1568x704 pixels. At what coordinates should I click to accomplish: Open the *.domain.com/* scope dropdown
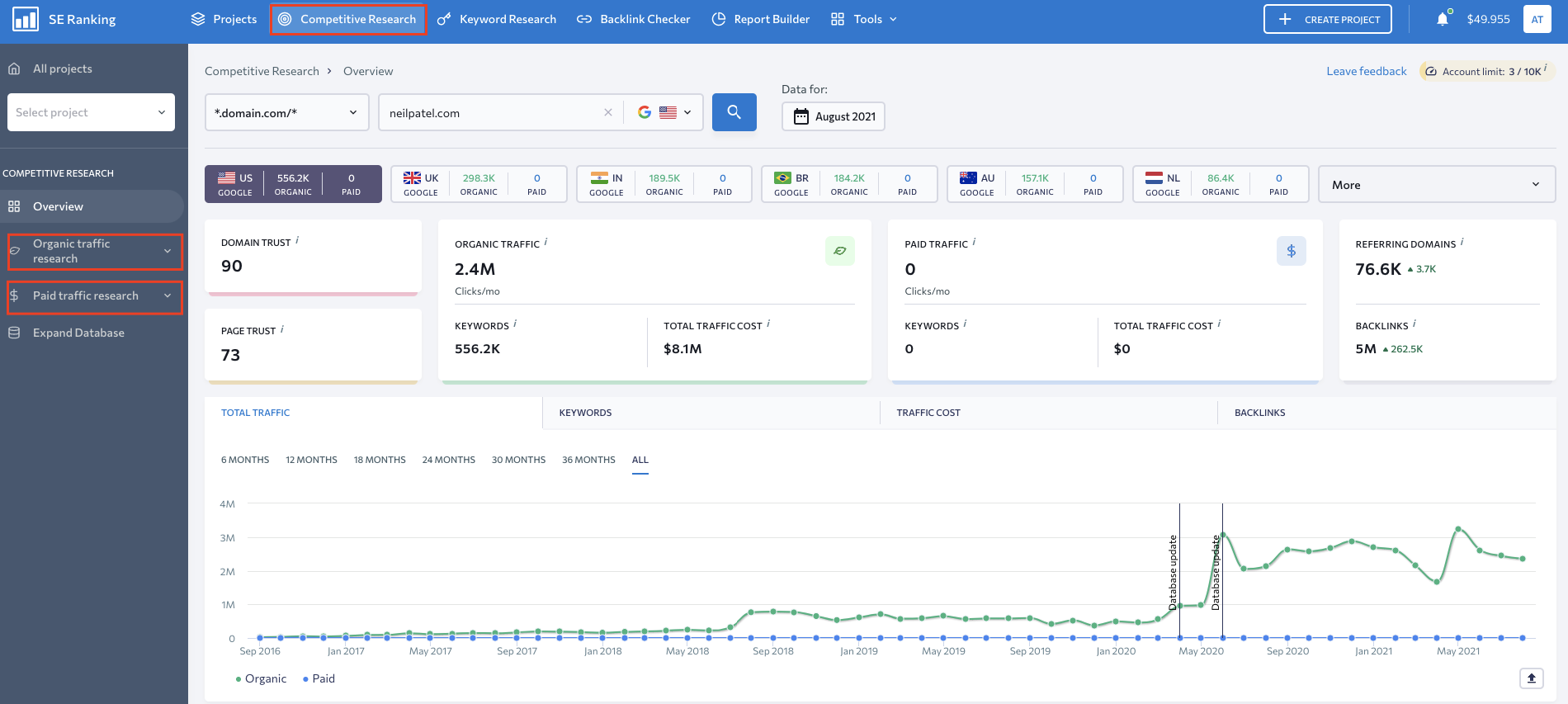coord(286,112)
